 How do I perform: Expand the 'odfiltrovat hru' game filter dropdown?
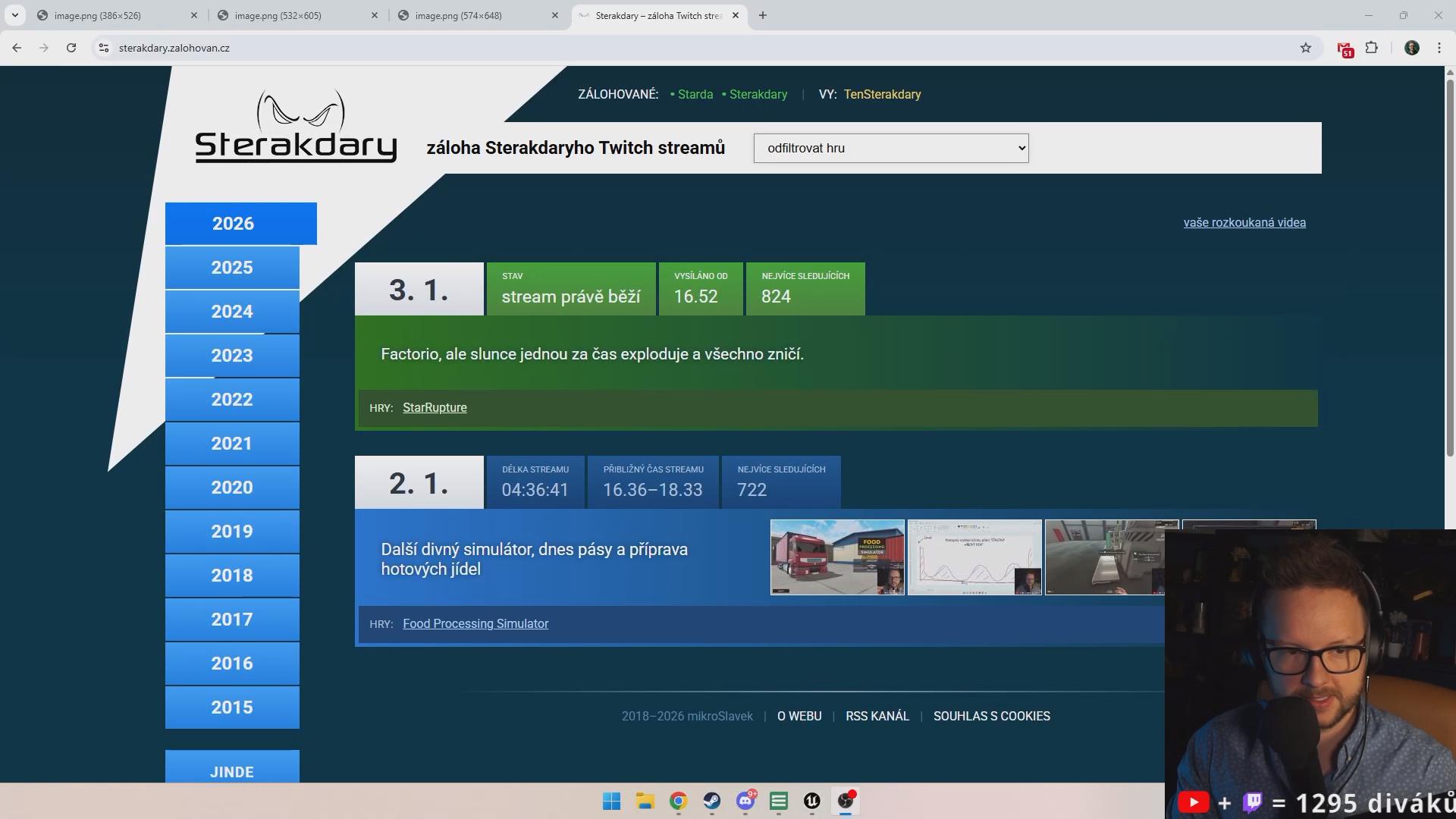890,149
